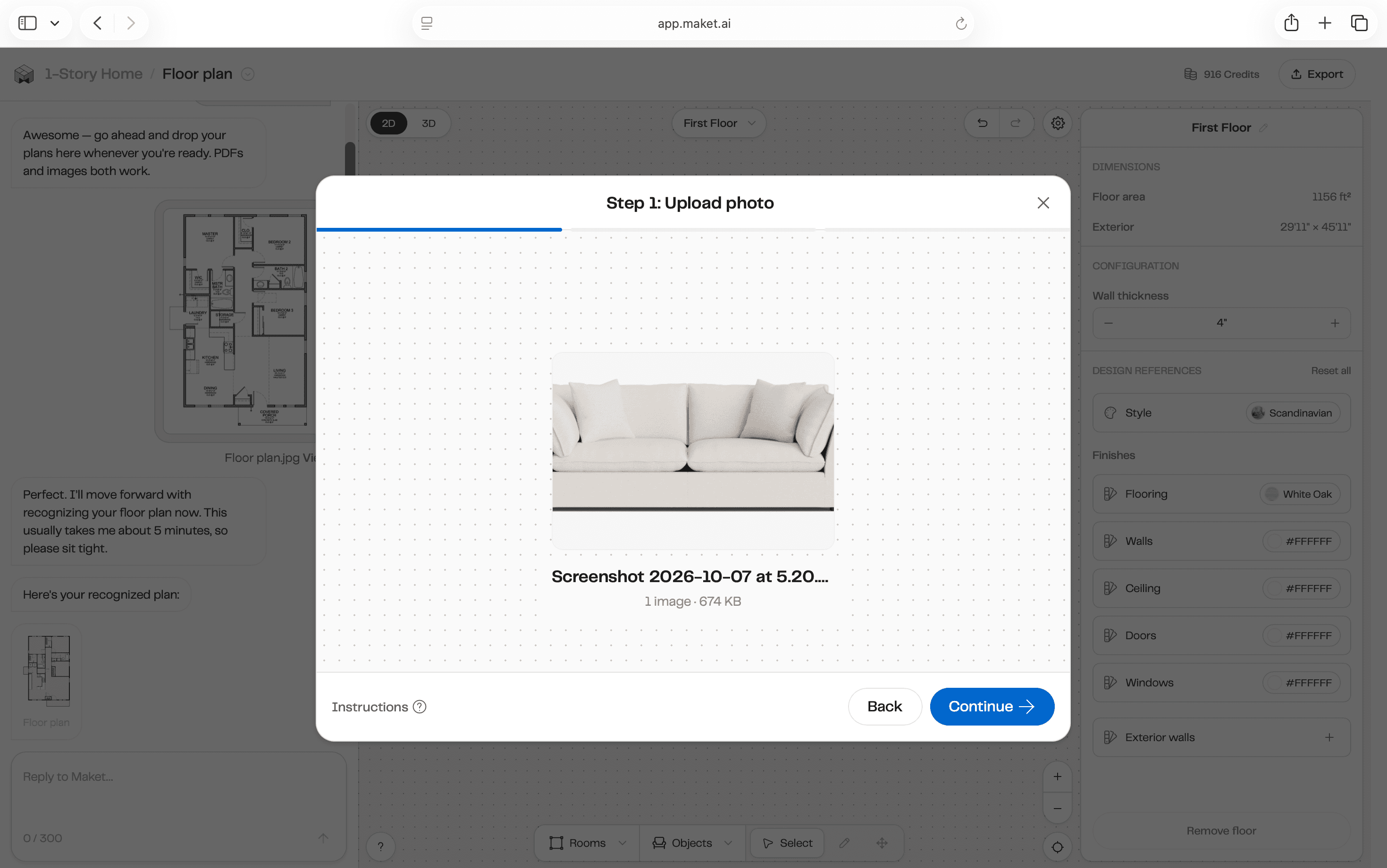The height and width of the screenshot is (868, 1387).
Task: Zoom out on the canvas
Action: tap(1057, 808)
